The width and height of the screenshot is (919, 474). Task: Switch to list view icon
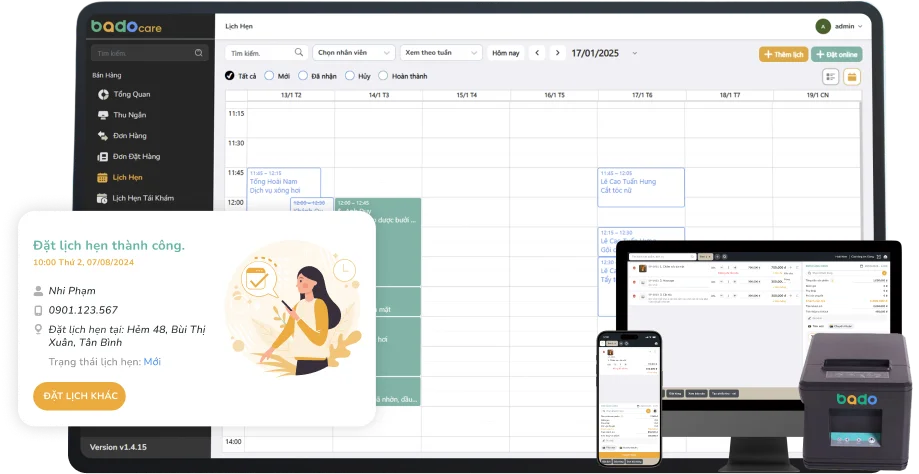pyautogui.click(x=830, y=77)
